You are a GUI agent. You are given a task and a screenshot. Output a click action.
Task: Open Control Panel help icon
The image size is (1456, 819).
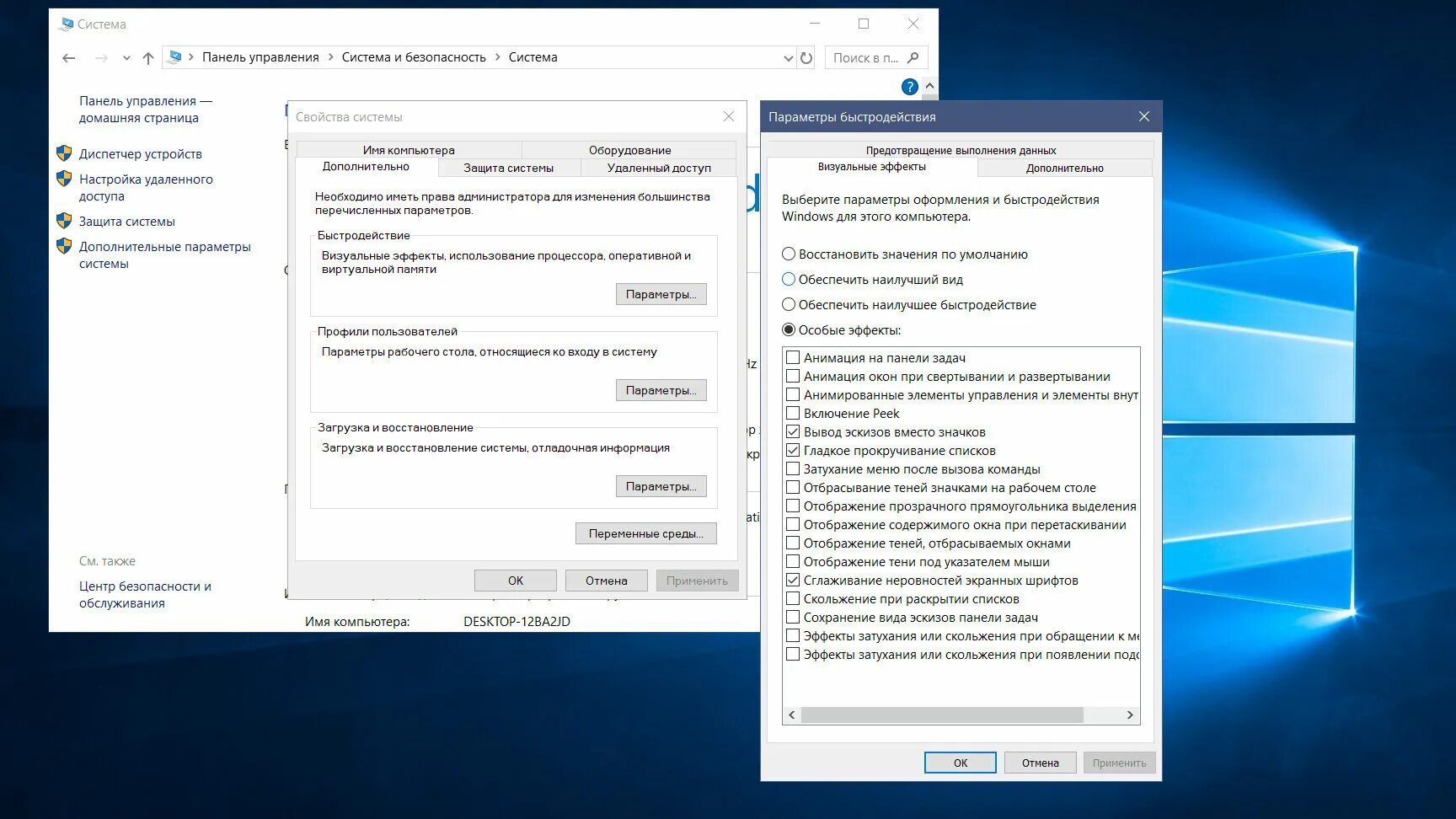pos(910,87)
